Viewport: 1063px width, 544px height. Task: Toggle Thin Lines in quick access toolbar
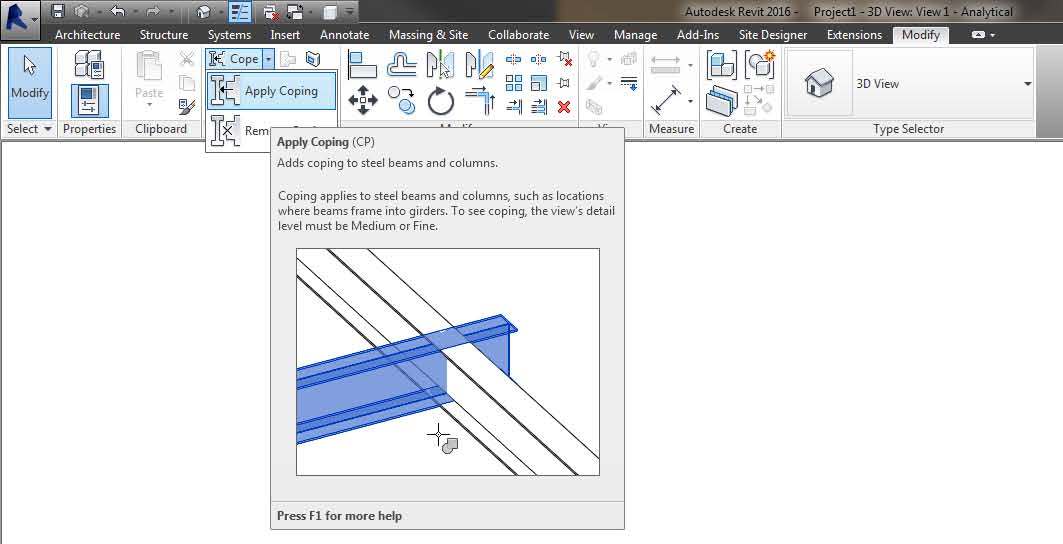click(x=239, y=11)
